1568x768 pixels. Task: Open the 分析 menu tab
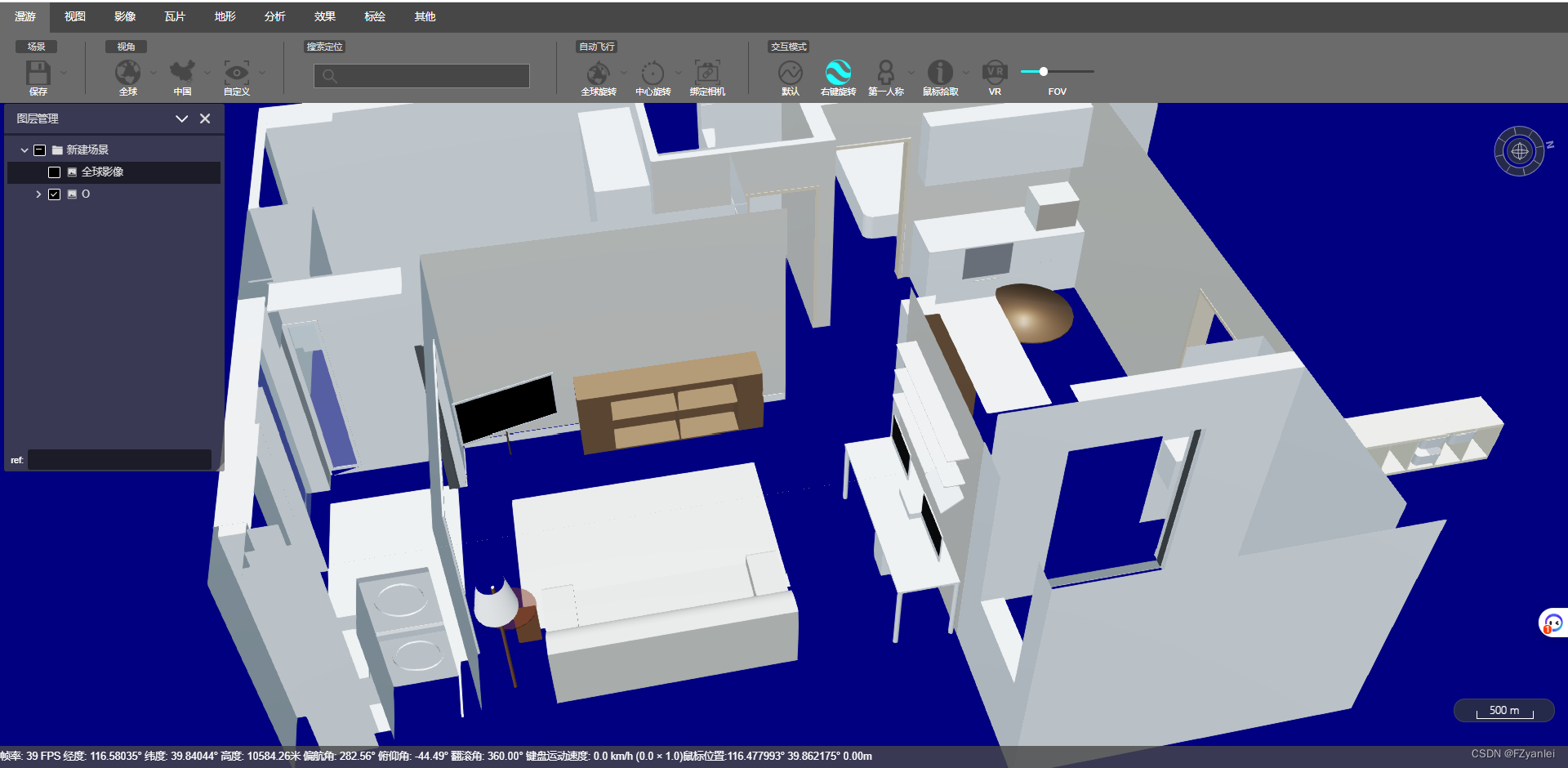pyautogui.click(x=274, y=16)
